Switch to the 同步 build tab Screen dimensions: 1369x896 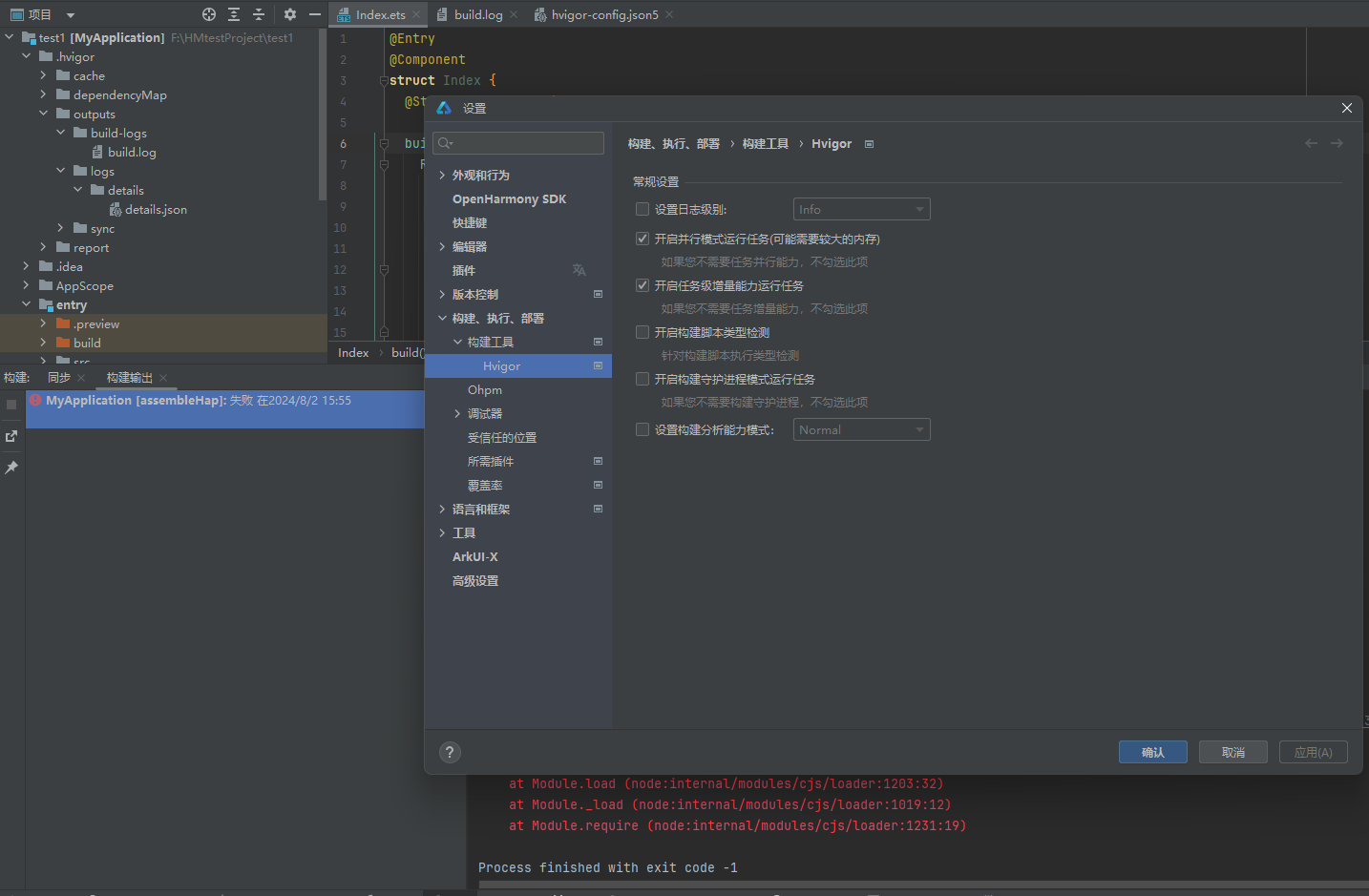click(x=59, y=378)
